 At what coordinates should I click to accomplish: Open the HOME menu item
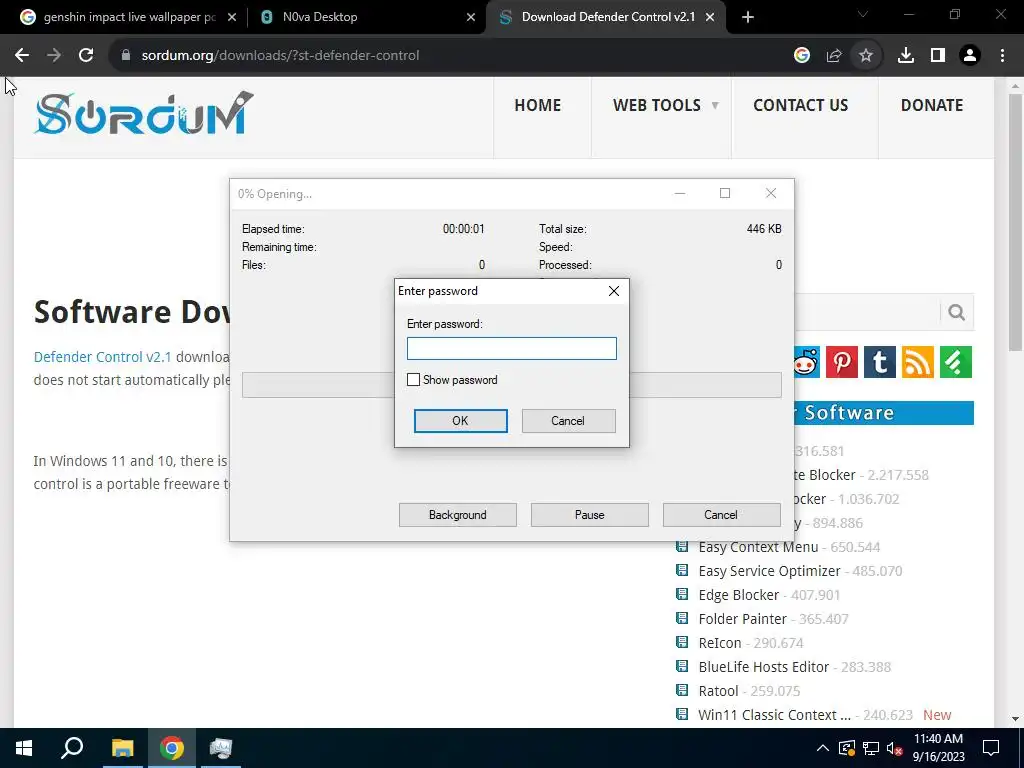click(x=537, y=105)
